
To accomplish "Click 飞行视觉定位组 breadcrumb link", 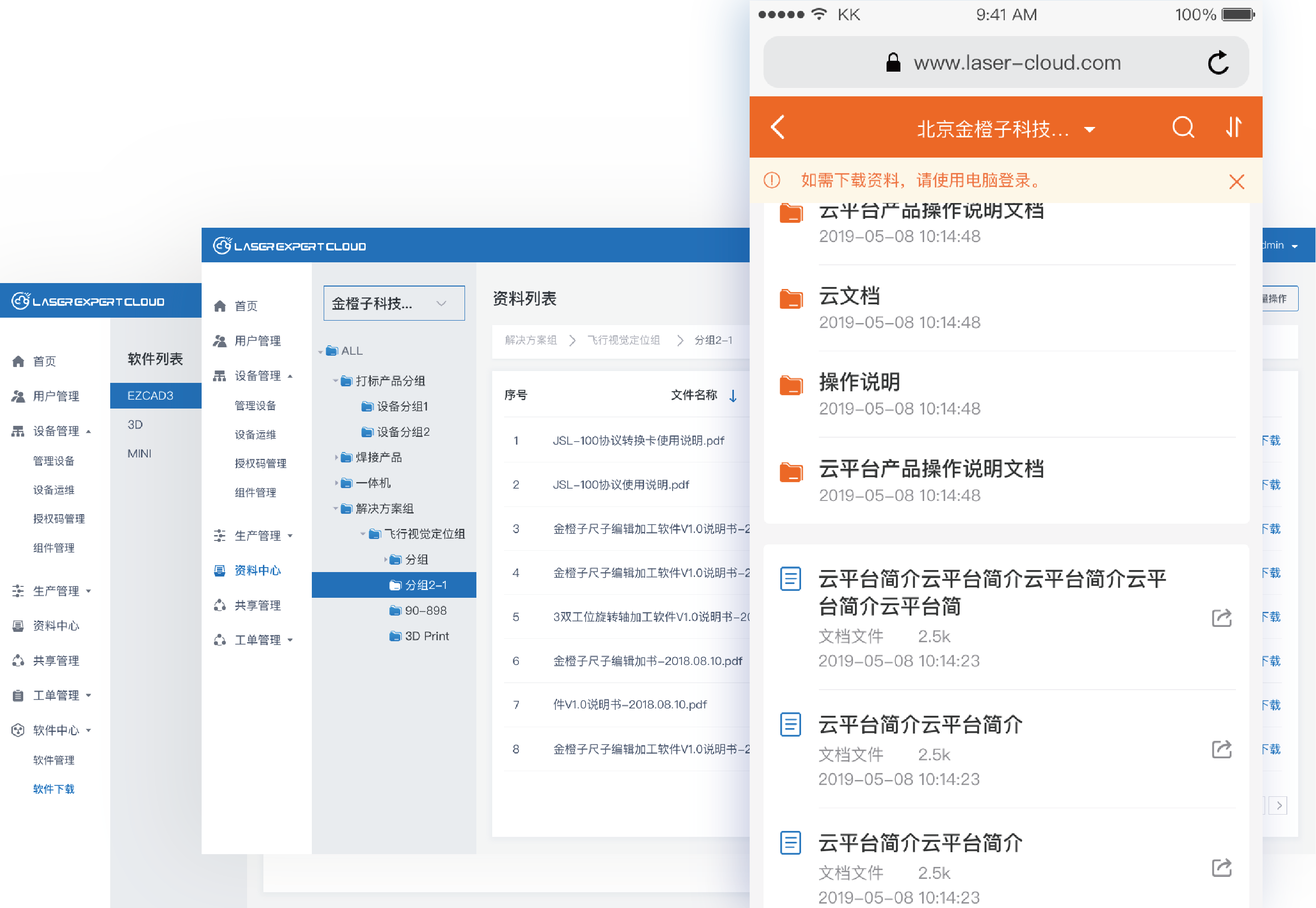I will (x=624, y=340).
